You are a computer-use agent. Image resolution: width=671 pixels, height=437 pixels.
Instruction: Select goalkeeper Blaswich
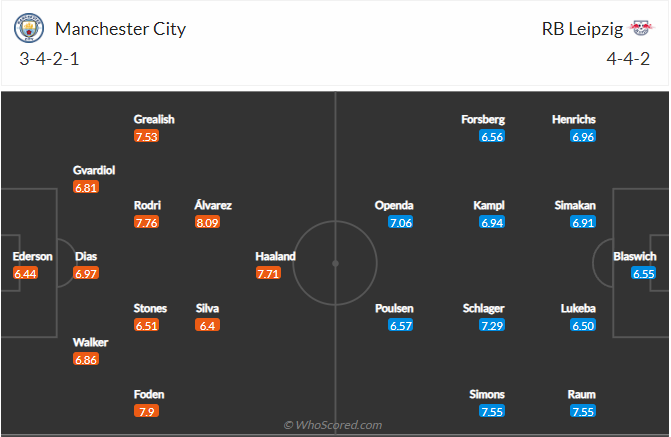(635, 256)
